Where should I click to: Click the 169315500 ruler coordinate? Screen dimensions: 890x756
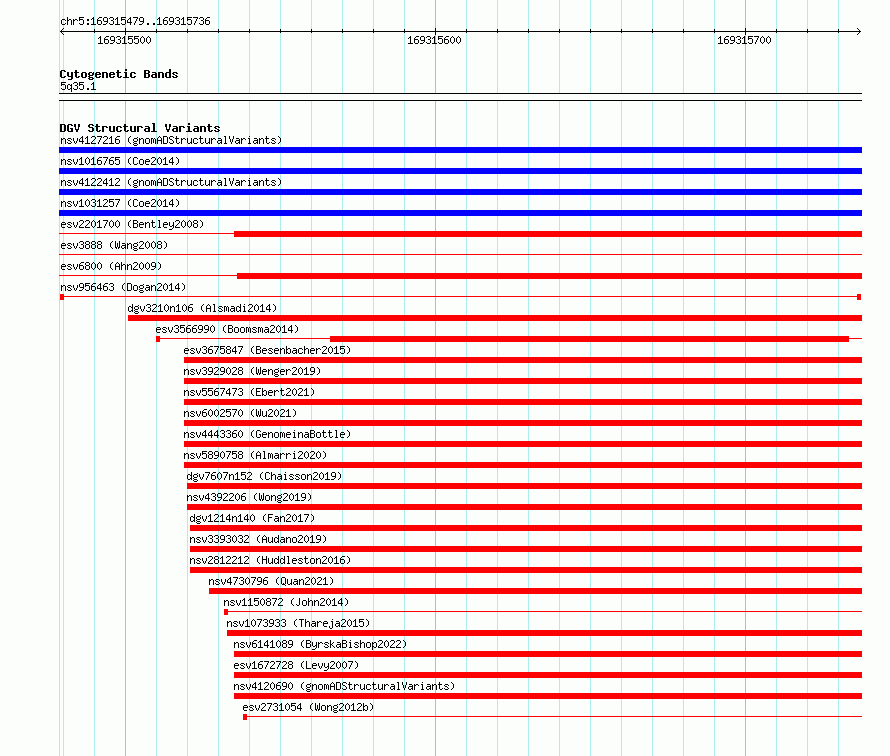pos(124,40)
